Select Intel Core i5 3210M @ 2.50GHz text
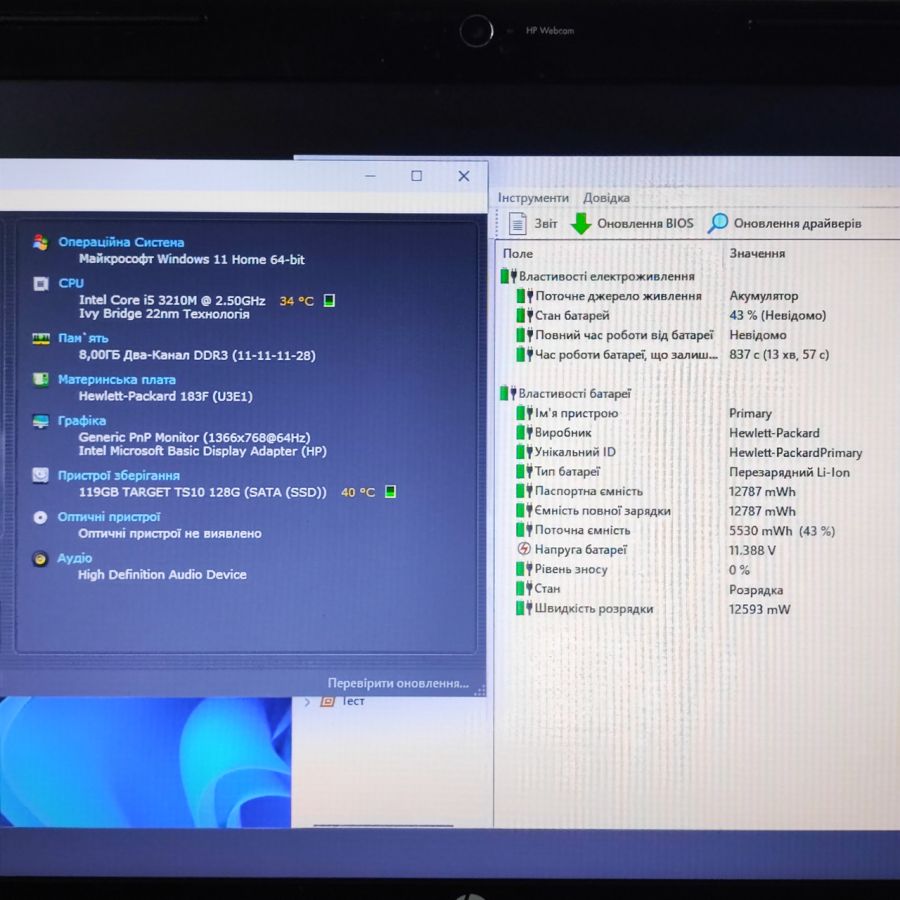 pyautogui.click(x=172, y=300)
